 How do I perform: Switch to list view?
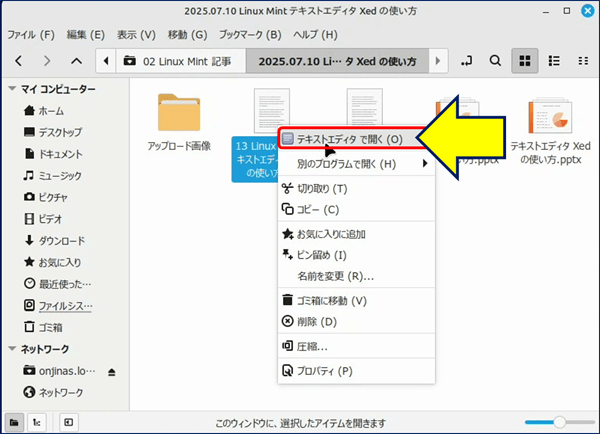(554, 61)
